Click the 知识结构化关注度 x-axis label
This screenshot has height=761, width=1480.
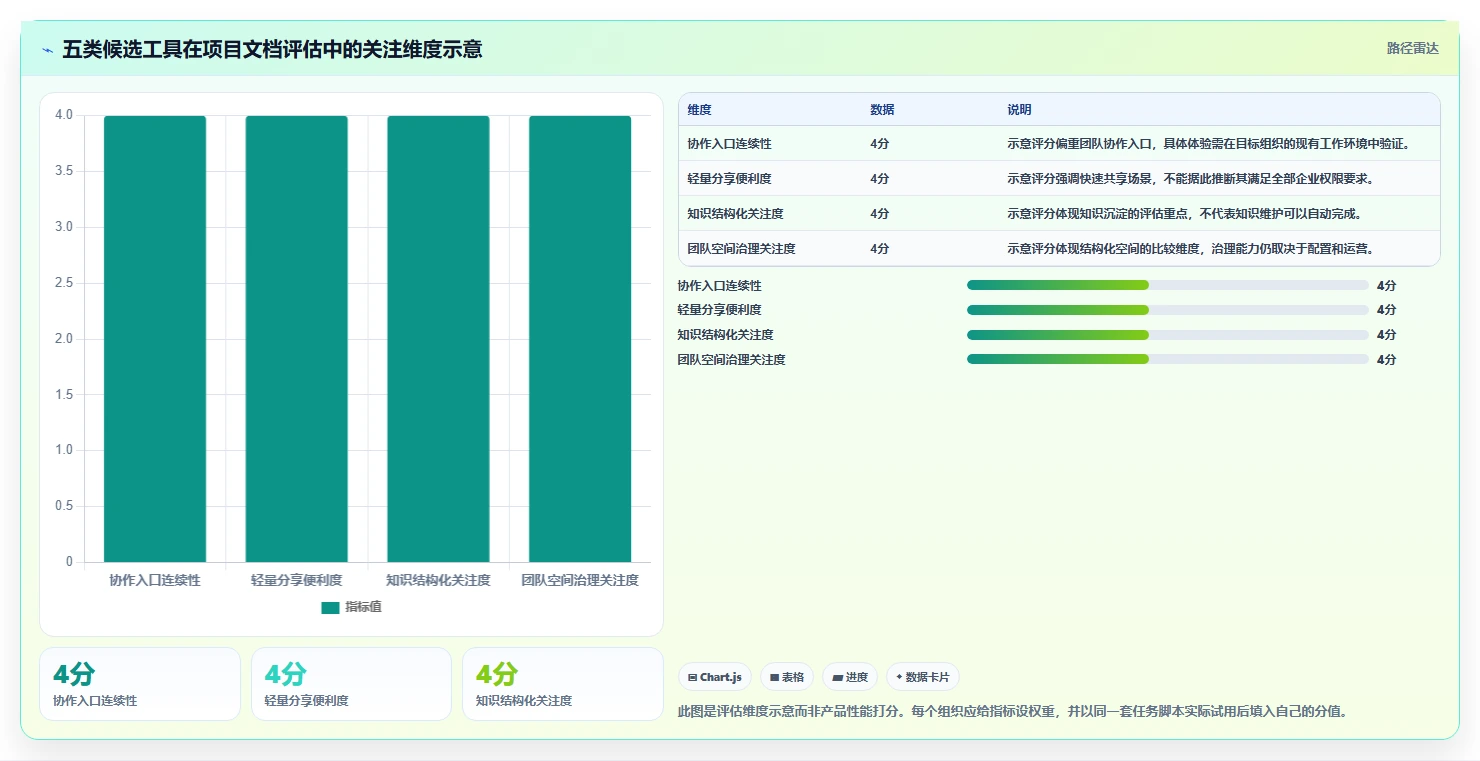(x=438, y=580)
